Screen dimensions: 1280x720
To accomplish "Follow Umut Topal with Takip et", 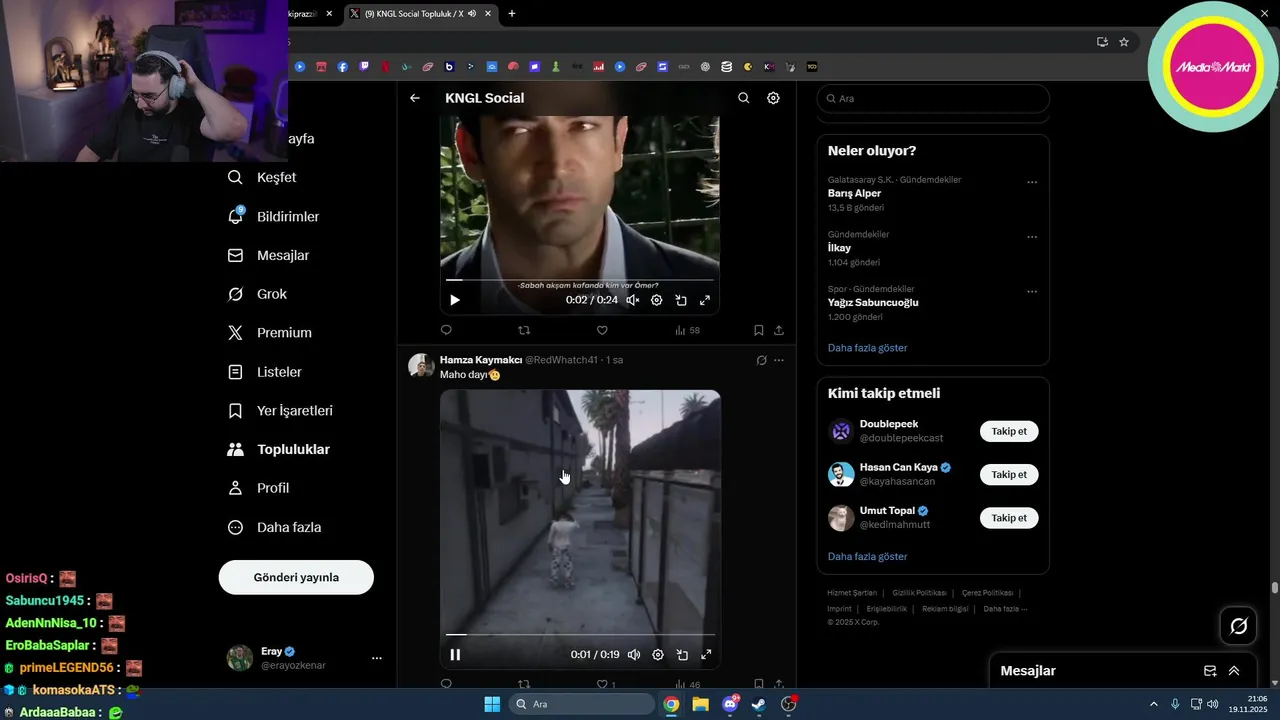I will point(1009,517).
